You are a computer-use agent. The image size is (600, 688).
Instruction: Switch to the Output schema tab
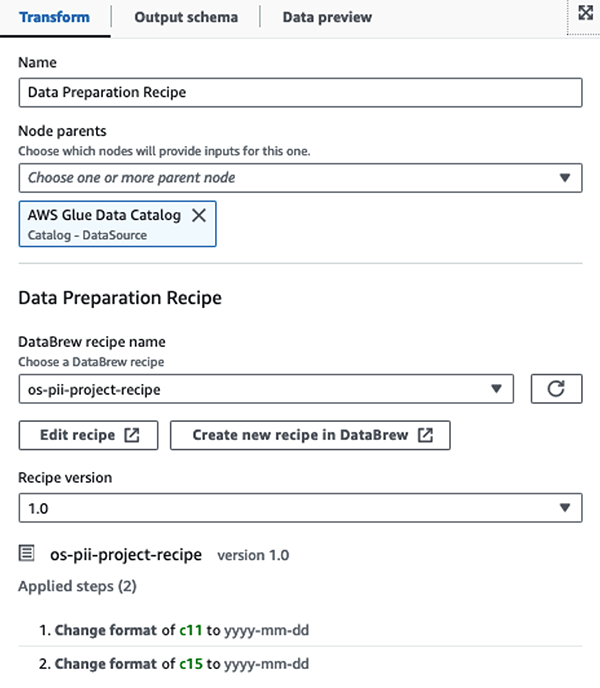186,17
